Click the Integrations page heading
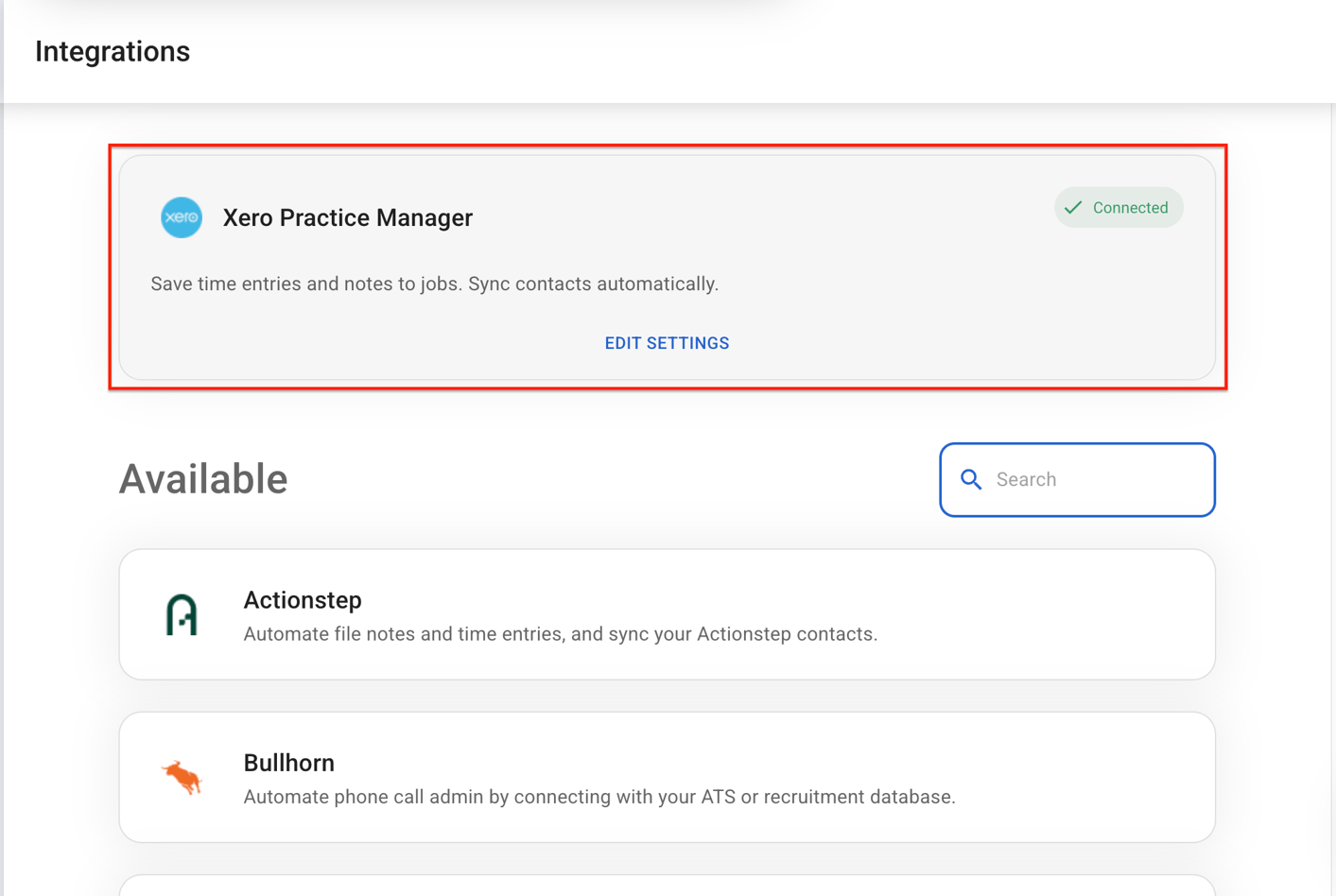1336x896 pixels. pyautogui.click(x=113, y=51)
